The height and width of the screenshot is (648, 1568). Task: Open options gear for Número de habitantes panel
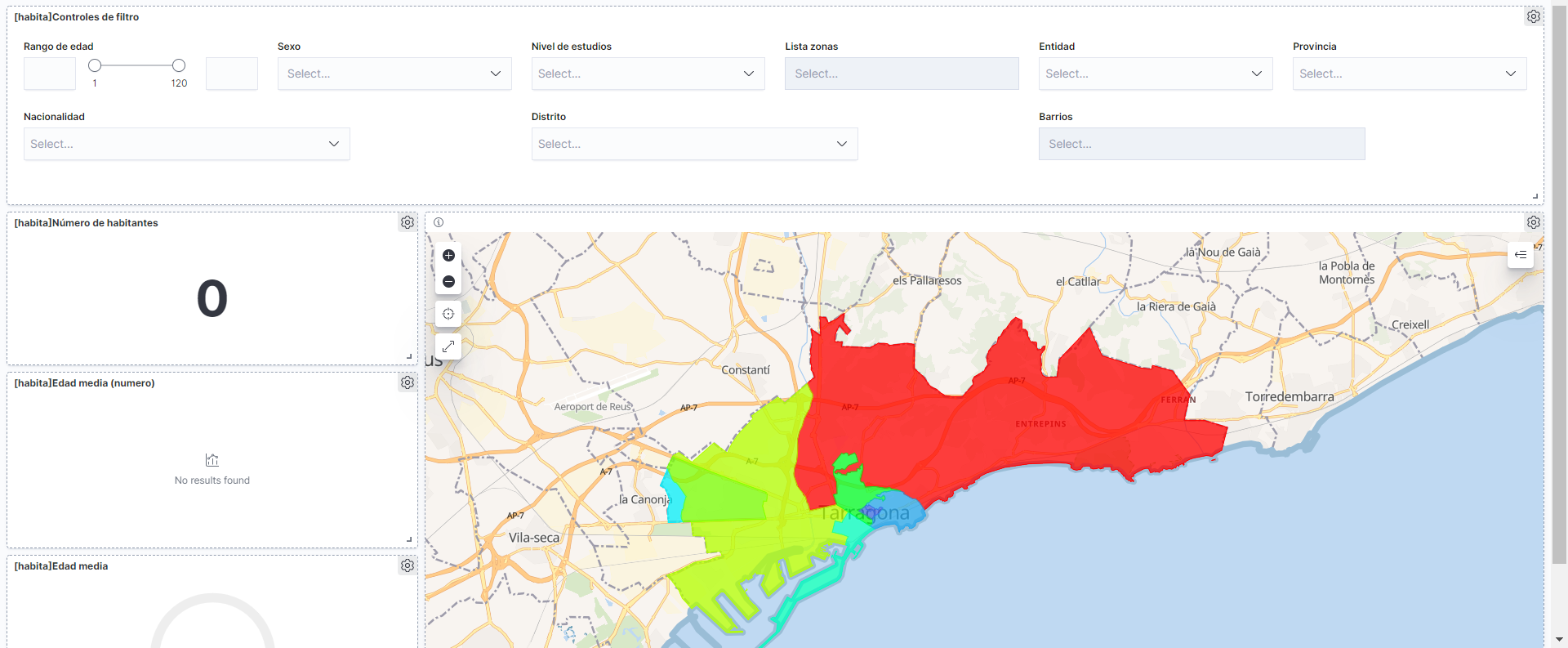coord(407,222)
